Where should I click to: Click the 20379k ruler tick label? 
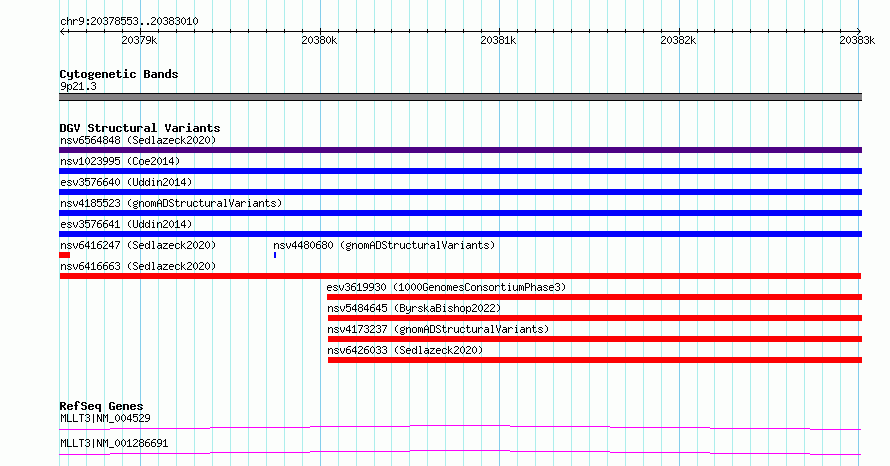tap(139, 40)
